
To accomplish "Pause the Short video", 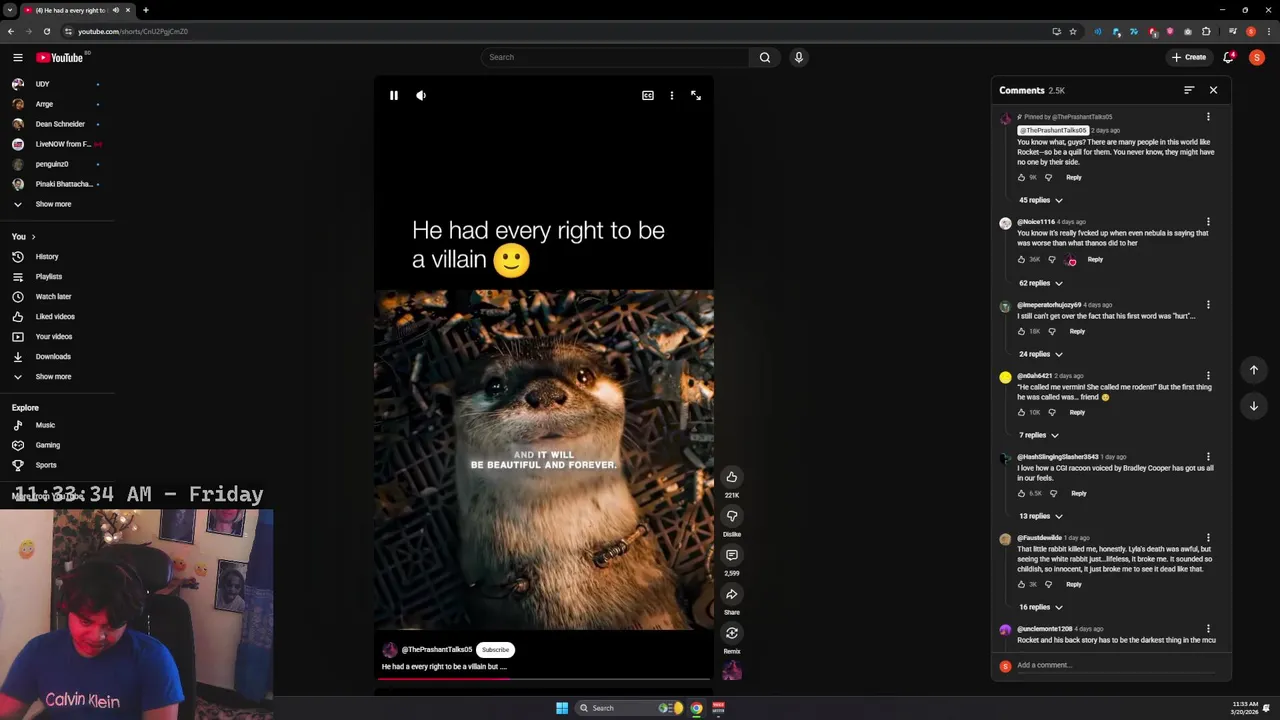I will click(394, 96).
